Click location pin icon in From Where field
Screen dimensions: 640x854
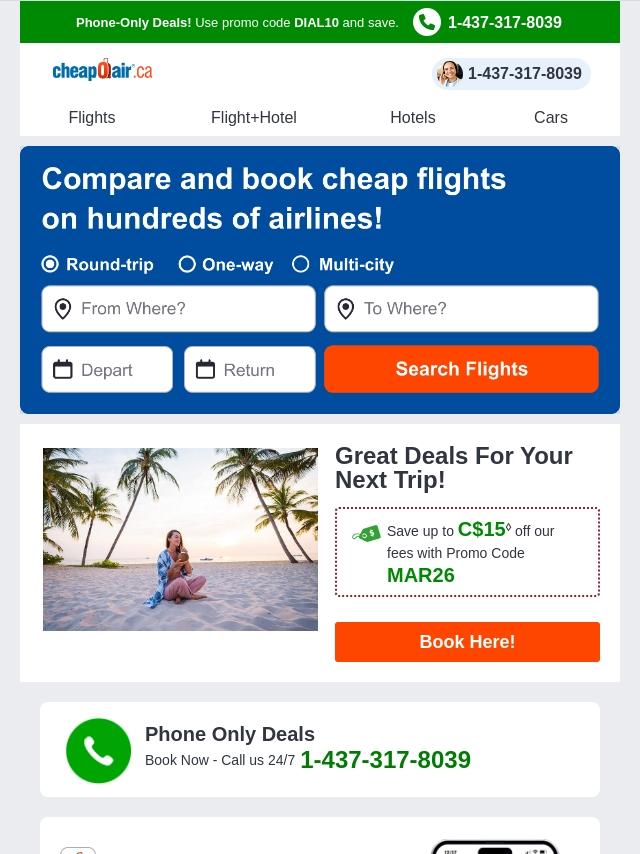63,309
